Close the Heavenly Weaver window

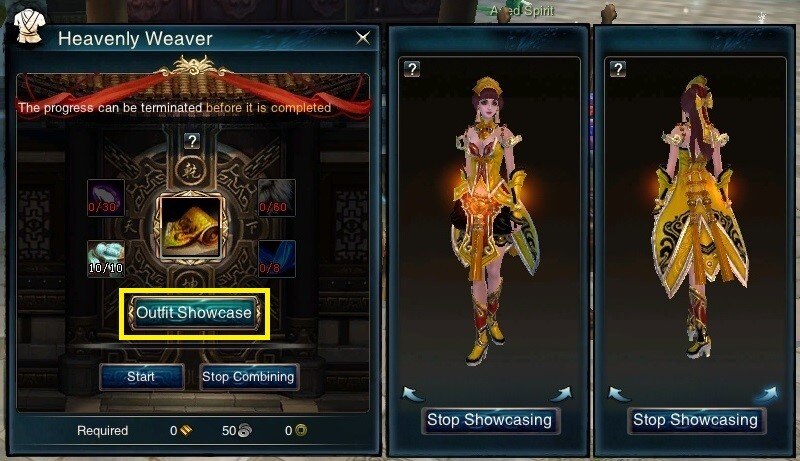(363, 38)
